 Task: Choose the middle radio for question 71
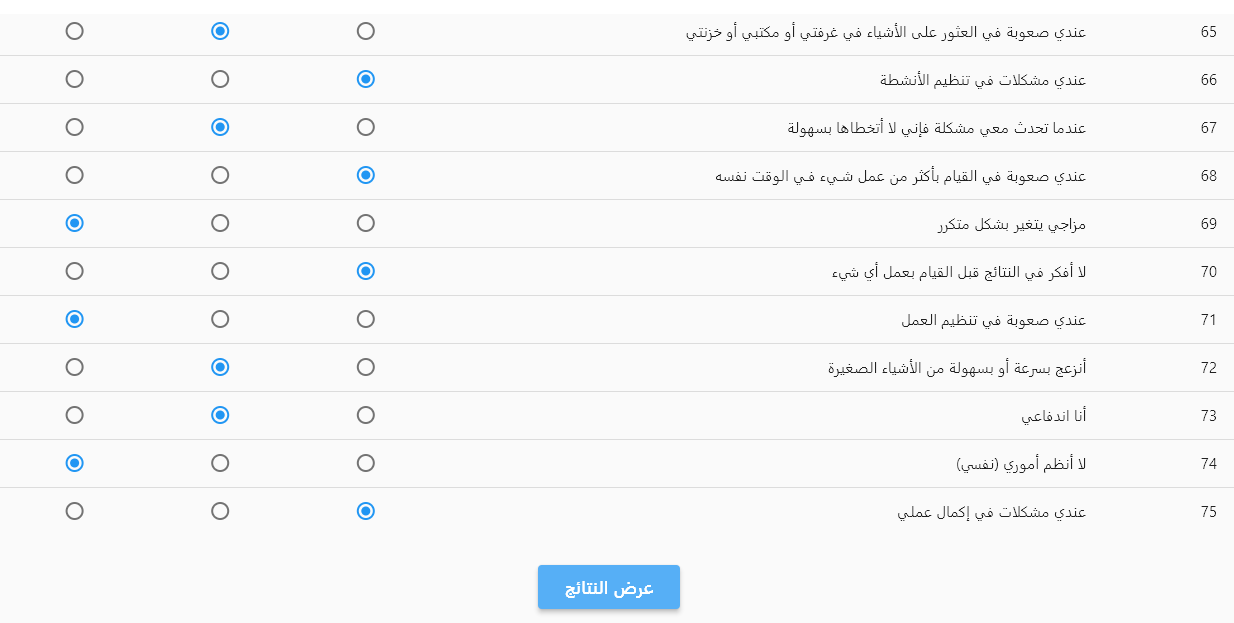click(220, 319)
